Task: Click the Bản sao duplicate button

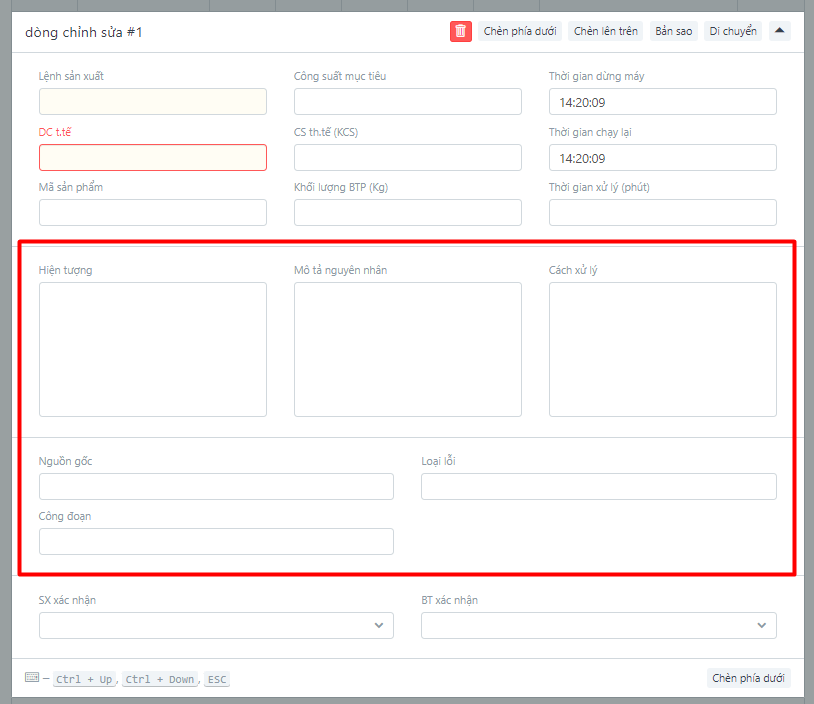Action: (673, 31)
